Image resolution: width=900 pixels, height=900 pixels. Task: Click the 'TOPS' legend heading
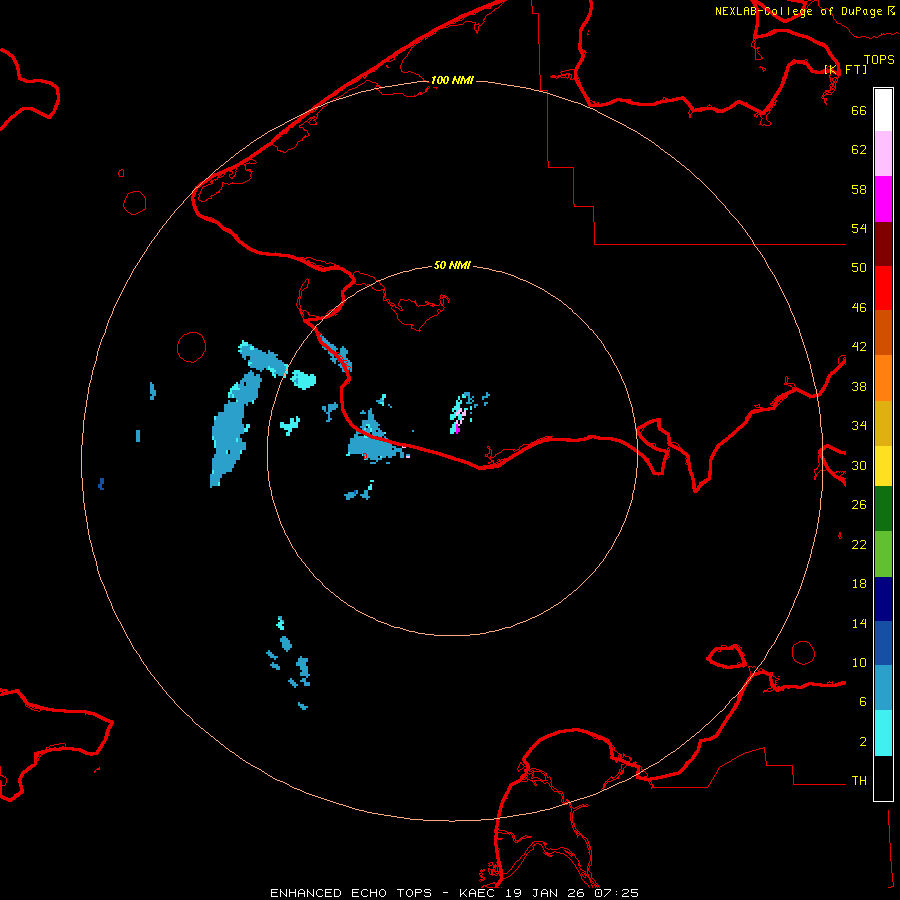coord(879,59)
